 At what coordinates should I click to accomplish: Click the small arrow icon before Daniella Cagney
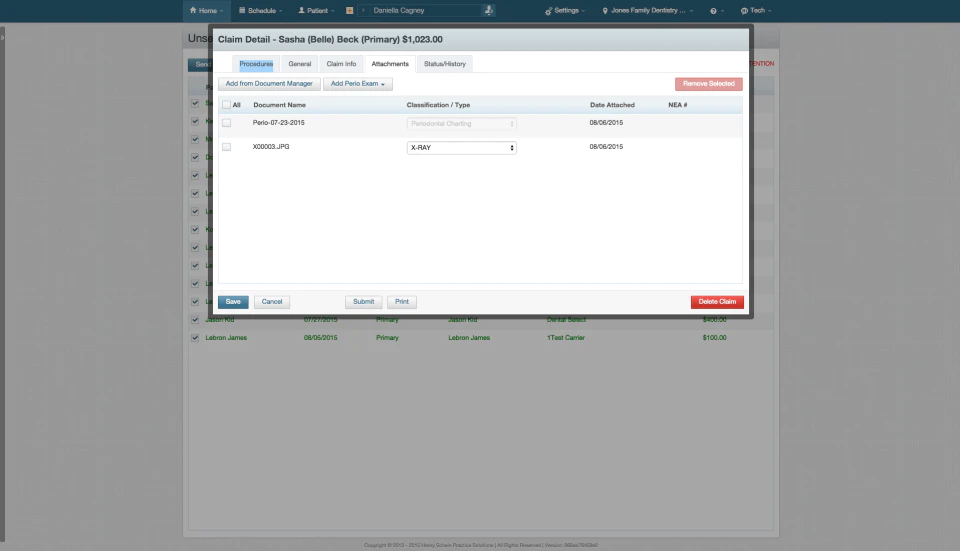tap(363, 10)
